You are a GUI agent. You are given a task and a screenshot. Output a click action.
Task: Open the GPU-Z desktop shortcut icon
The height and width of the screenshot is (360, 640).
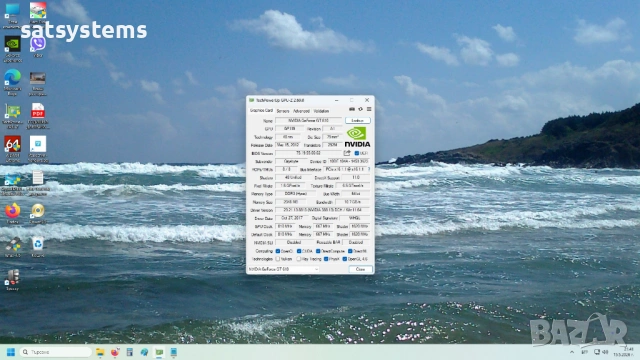pyautogui.click(x=13, y=111)
